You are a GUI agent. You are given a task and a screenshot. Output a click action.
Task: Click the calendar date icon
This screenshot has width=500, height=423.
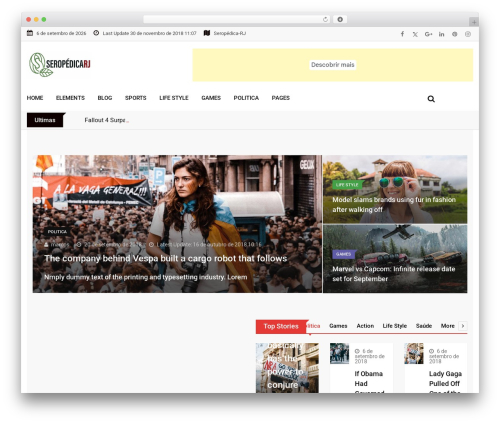pos(30,33)
